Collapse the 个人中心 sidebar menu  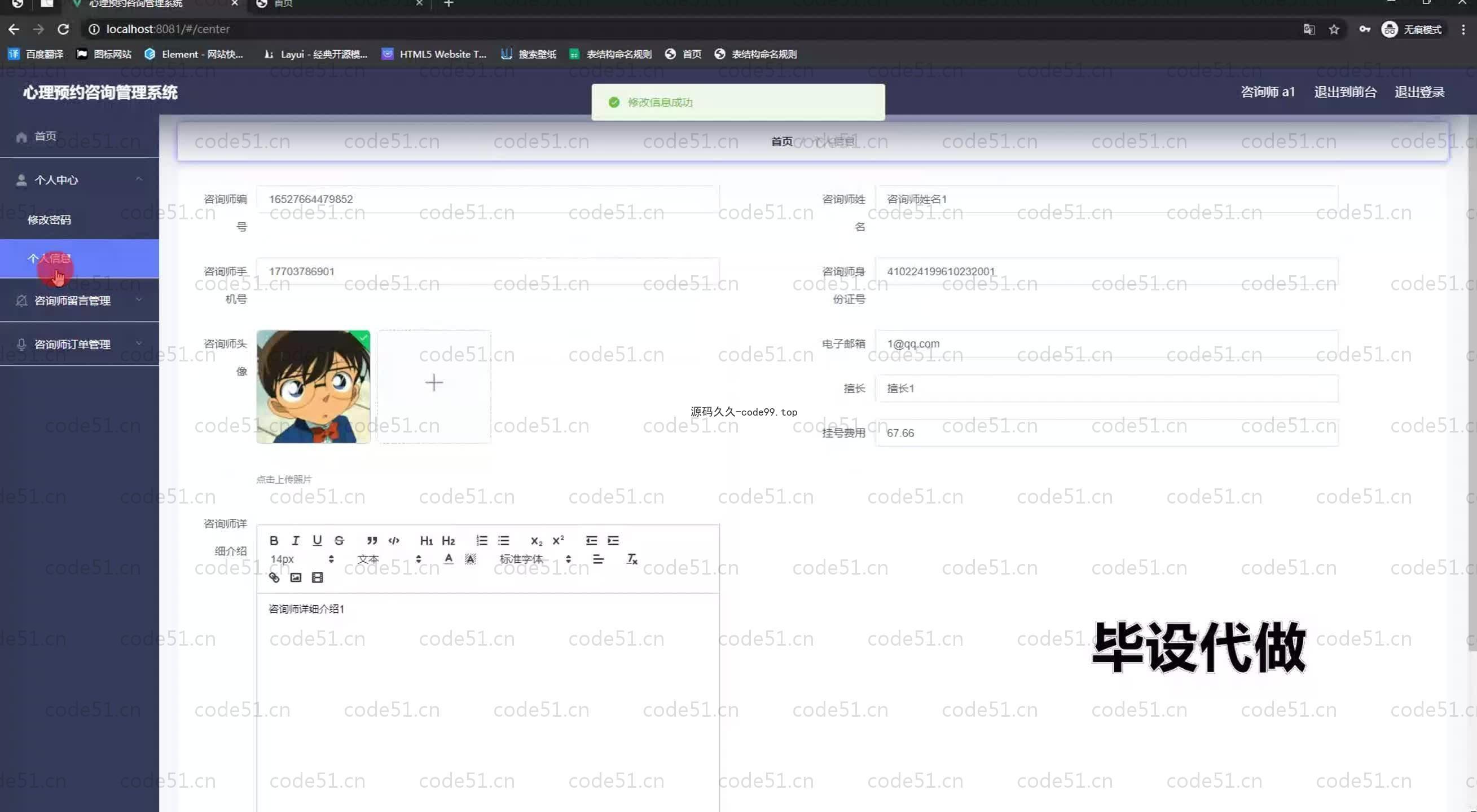(79, 180)
